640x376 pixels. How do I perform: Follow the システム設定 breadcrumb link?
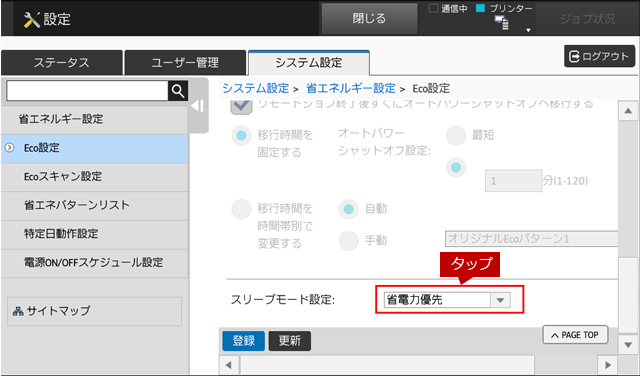pos(256,88)
